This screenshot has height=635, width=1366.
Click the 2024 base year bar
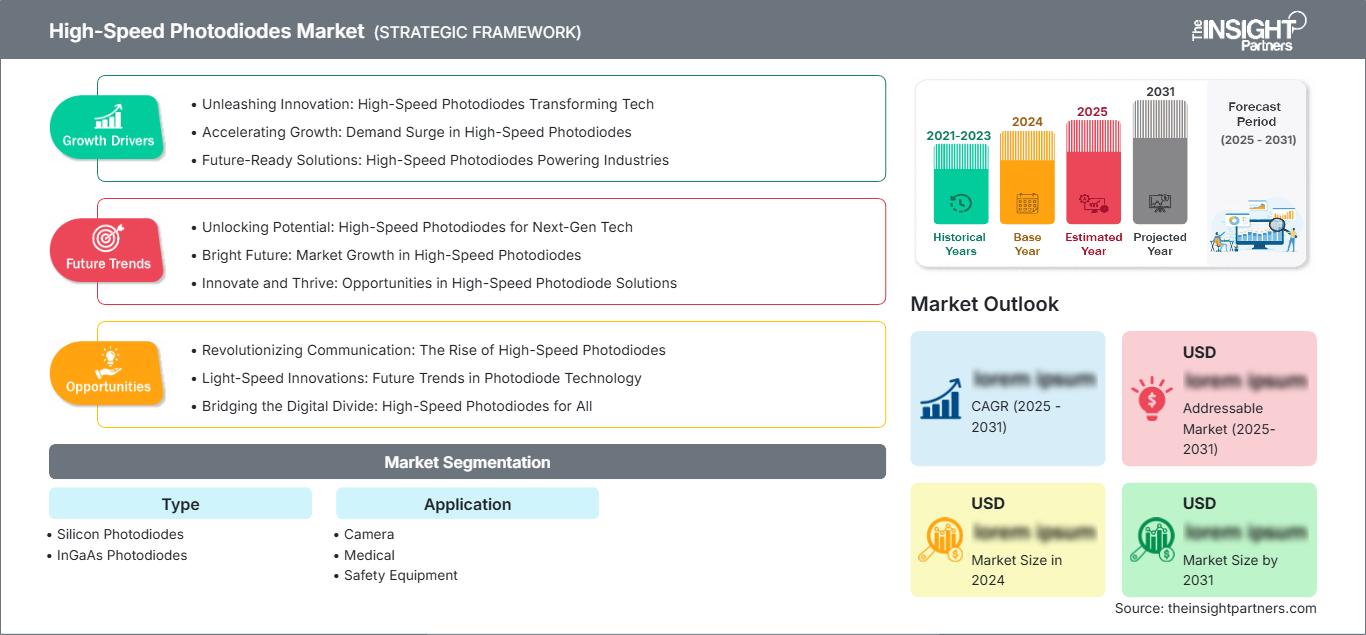1027,178
